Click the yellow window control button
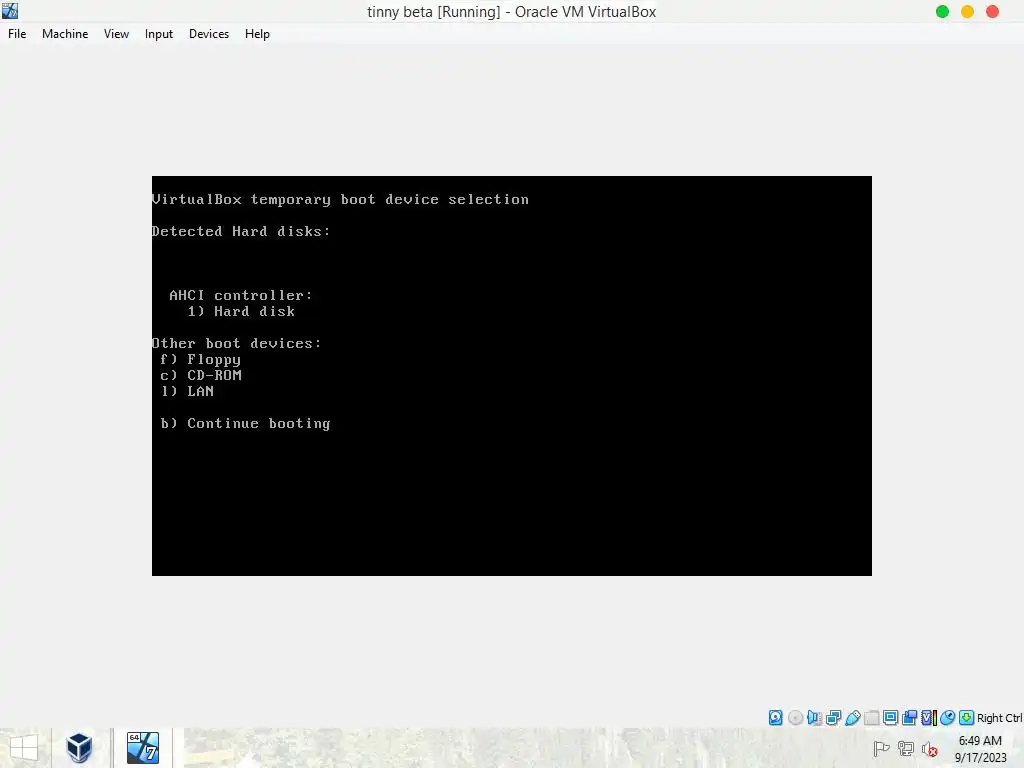This screenshot has height=768, width=1024. 968,12
